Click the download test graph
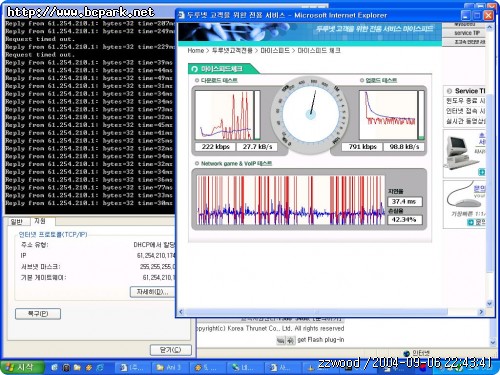 [x=224, y=115]
